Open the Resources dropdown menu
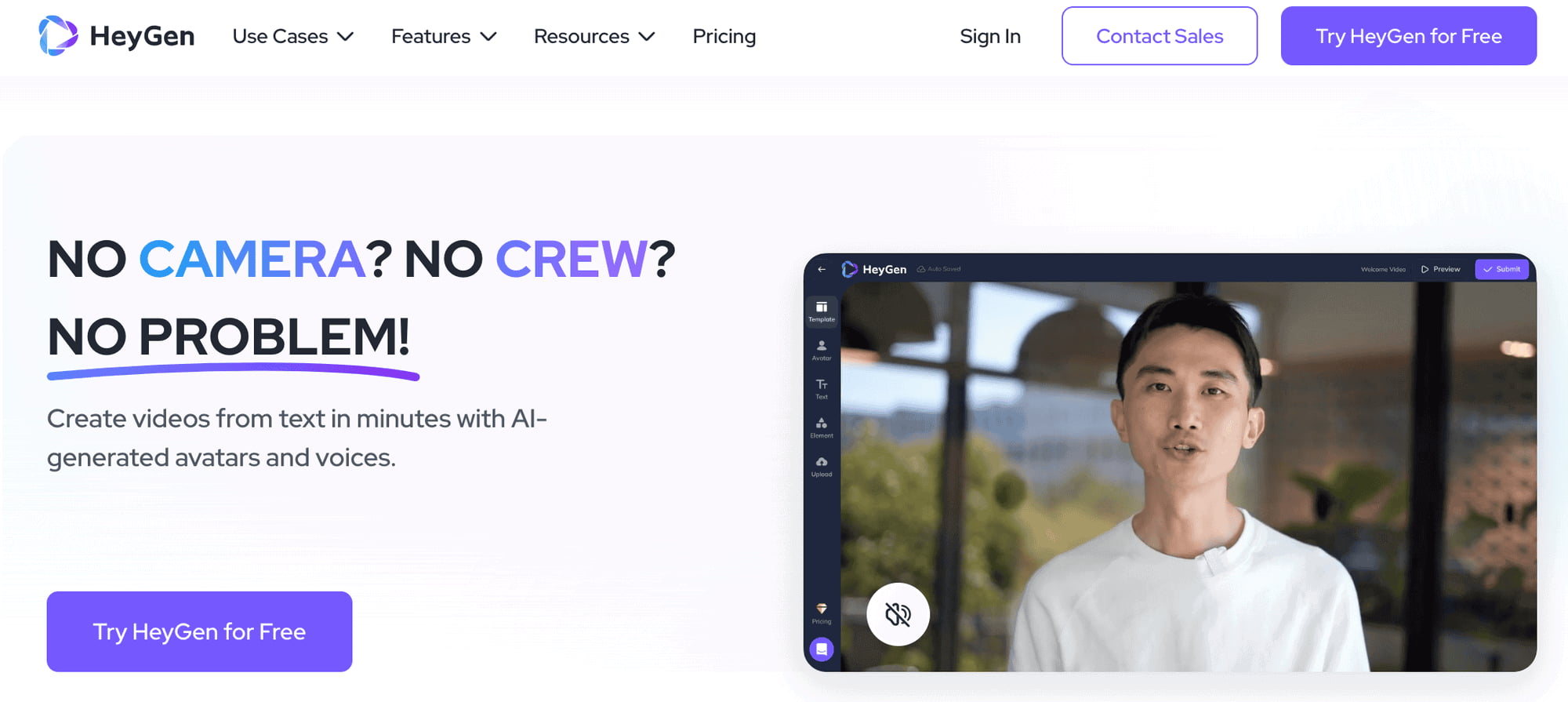 (594, 36)
